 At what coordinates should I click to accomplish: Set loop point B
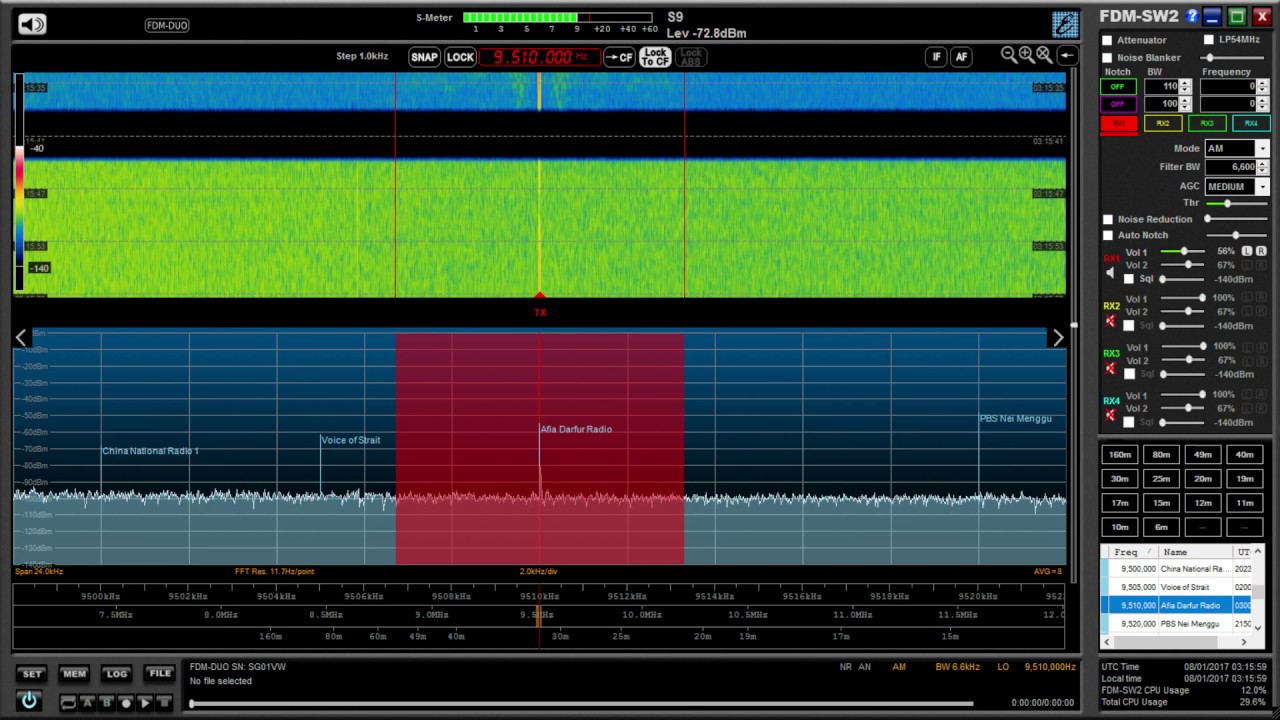pos(106,703)
